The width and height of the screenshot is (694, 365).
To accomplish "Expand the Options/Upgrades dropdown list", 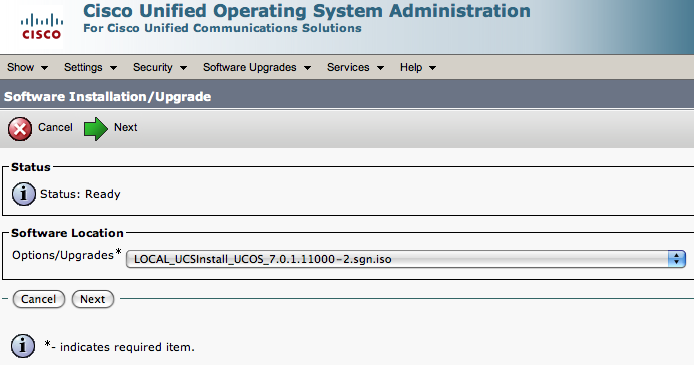I will [x=406, y=259].
